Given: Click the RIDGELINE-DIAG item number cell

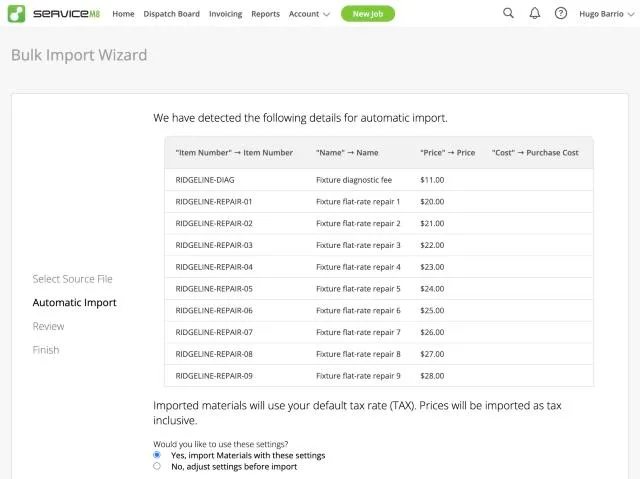Looking at the screenshot, I should pyautogui.click(x=205, y=180).
